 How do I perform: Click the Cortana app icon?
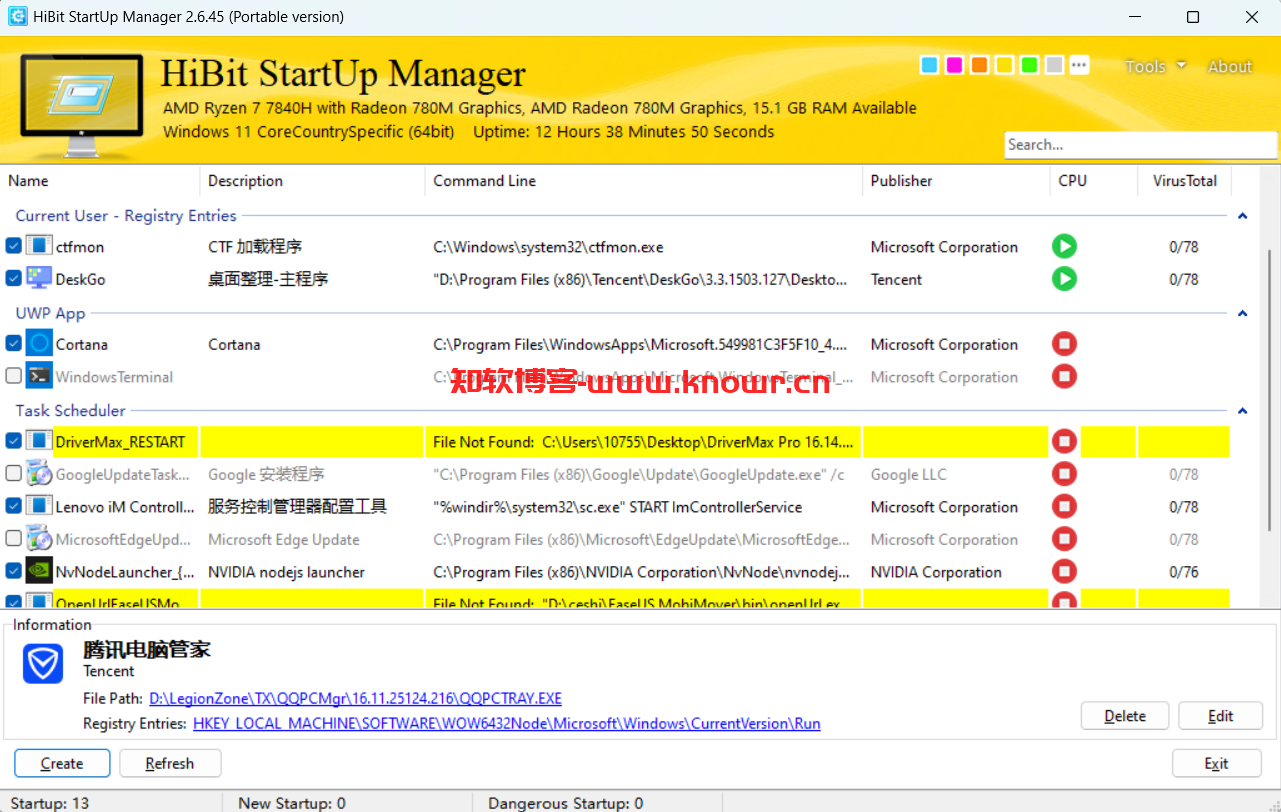(x=39, y=344)
